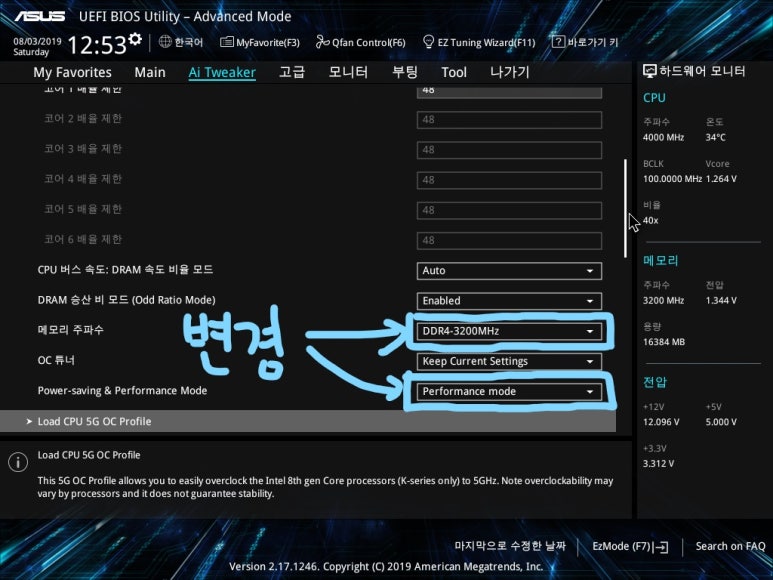Open MyFavorite(F3) list icon
Screen dimensions: 773x580
click(226, 42)
